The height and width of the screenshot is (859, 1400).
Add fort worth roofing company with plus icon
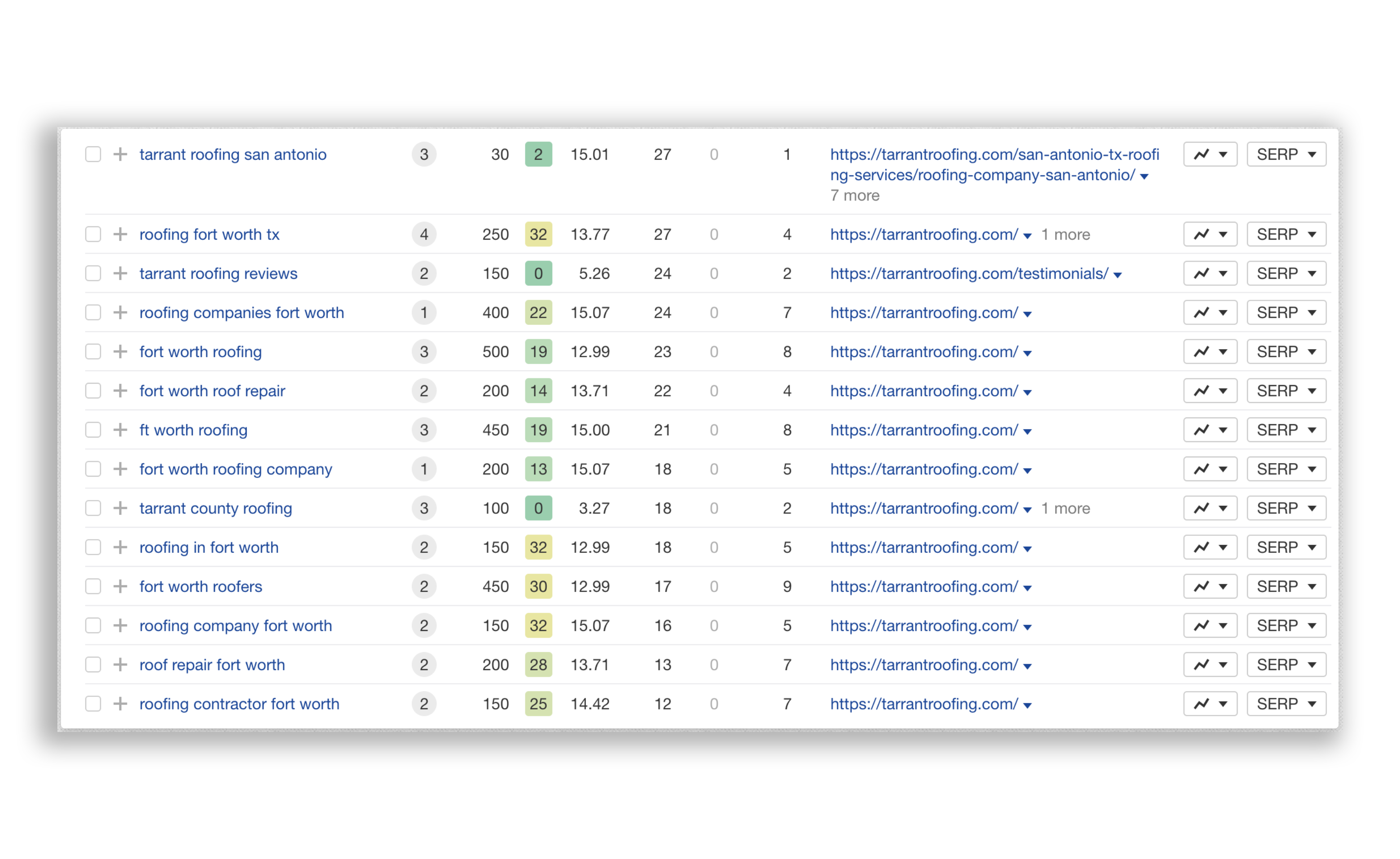[120, 469]
